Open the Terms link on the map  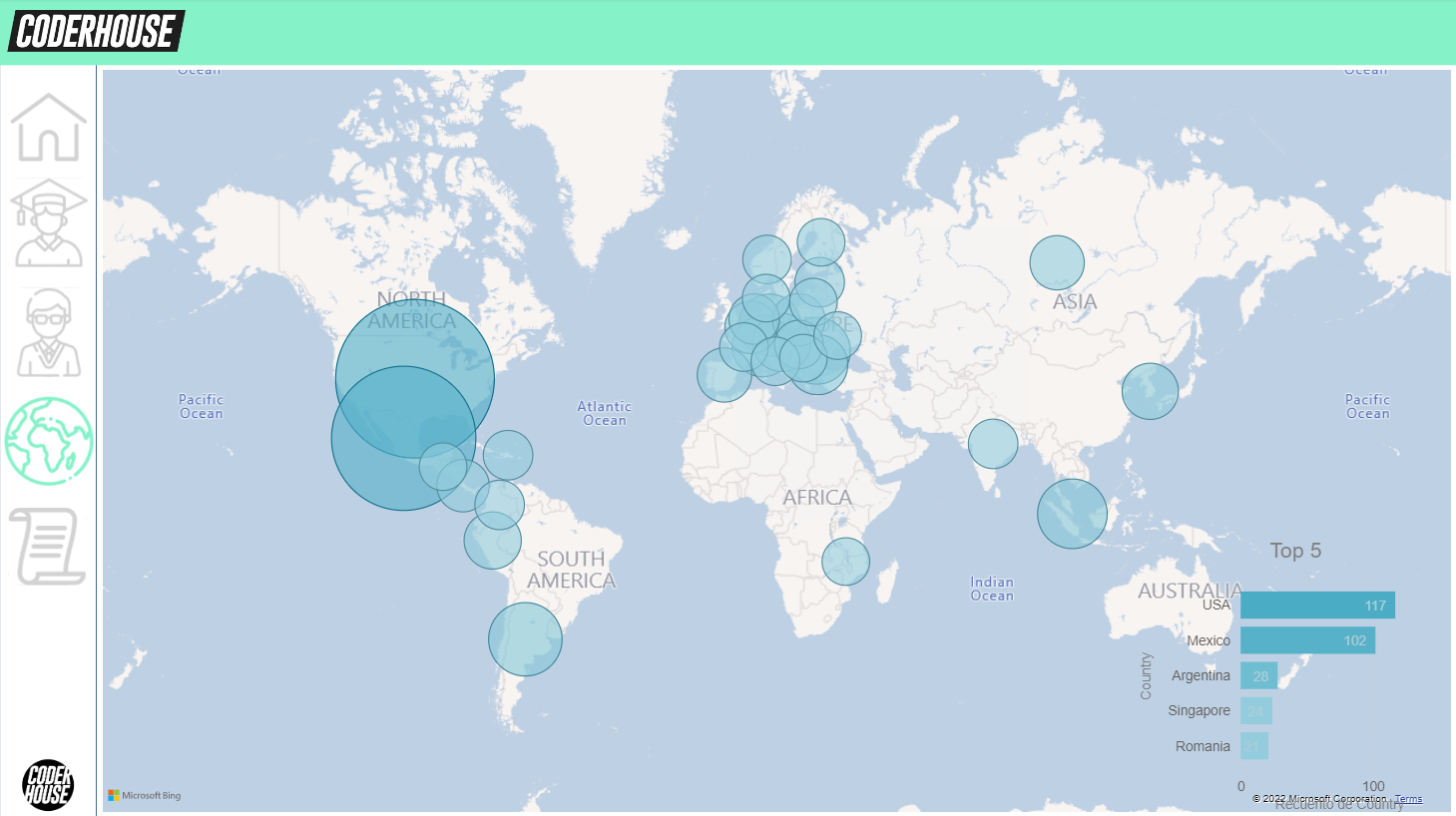1408,799
